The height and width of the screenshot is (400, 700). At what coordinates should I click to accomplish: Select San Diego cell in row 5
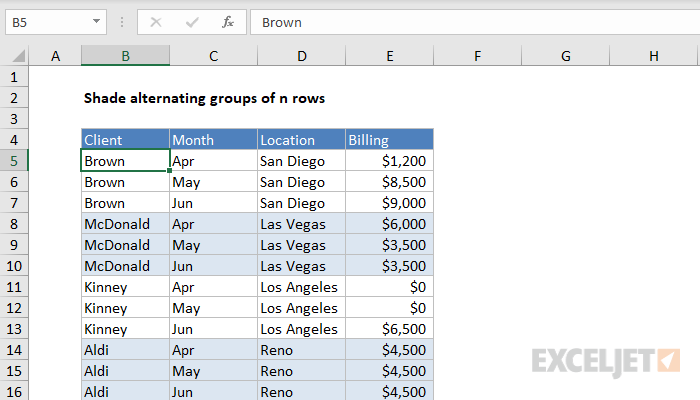pyautogui.click(x=302, y=161)
